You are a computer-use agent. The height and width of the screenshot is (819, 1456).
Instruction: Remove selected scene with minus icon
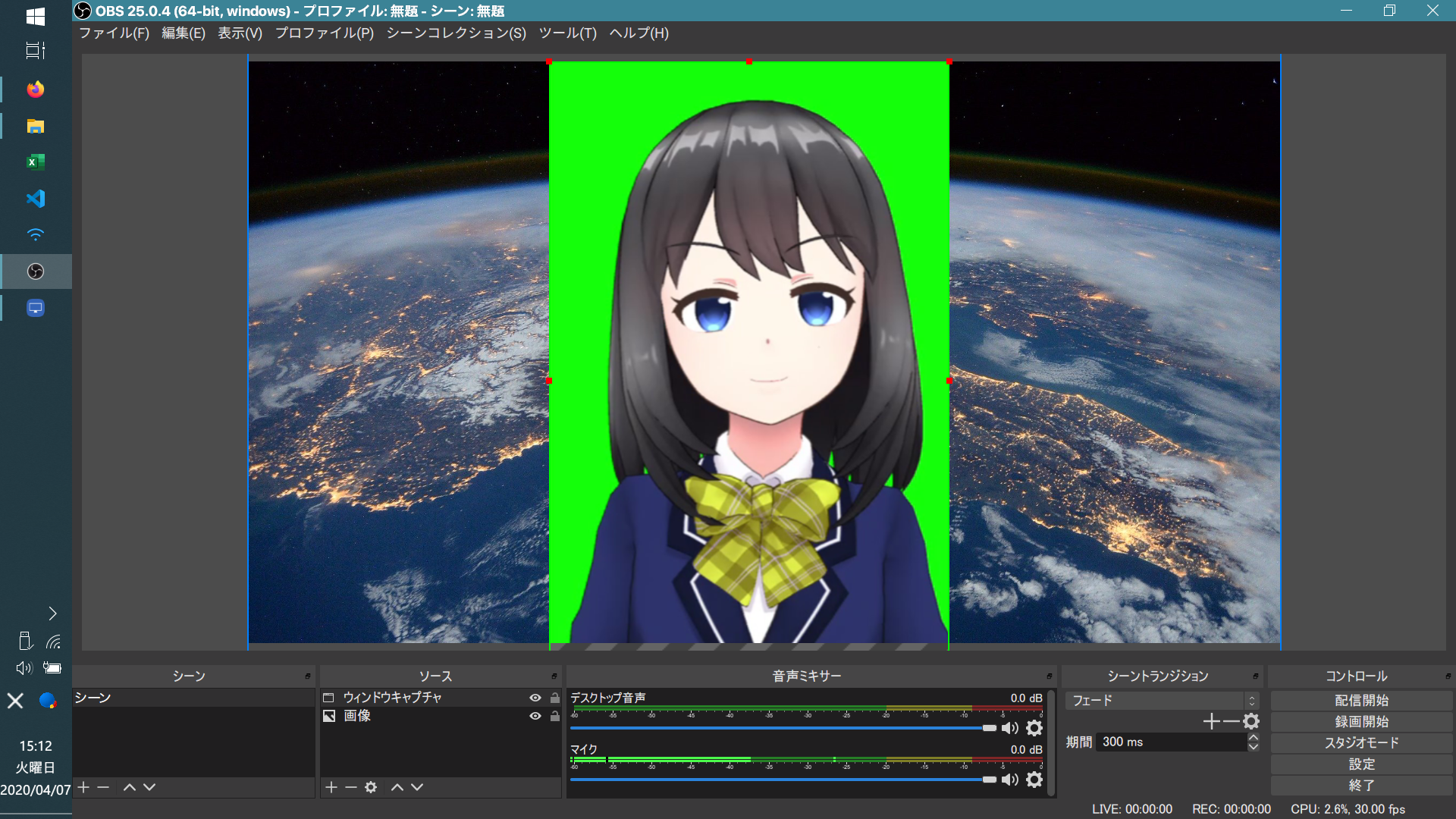click(x=103, y=787)
